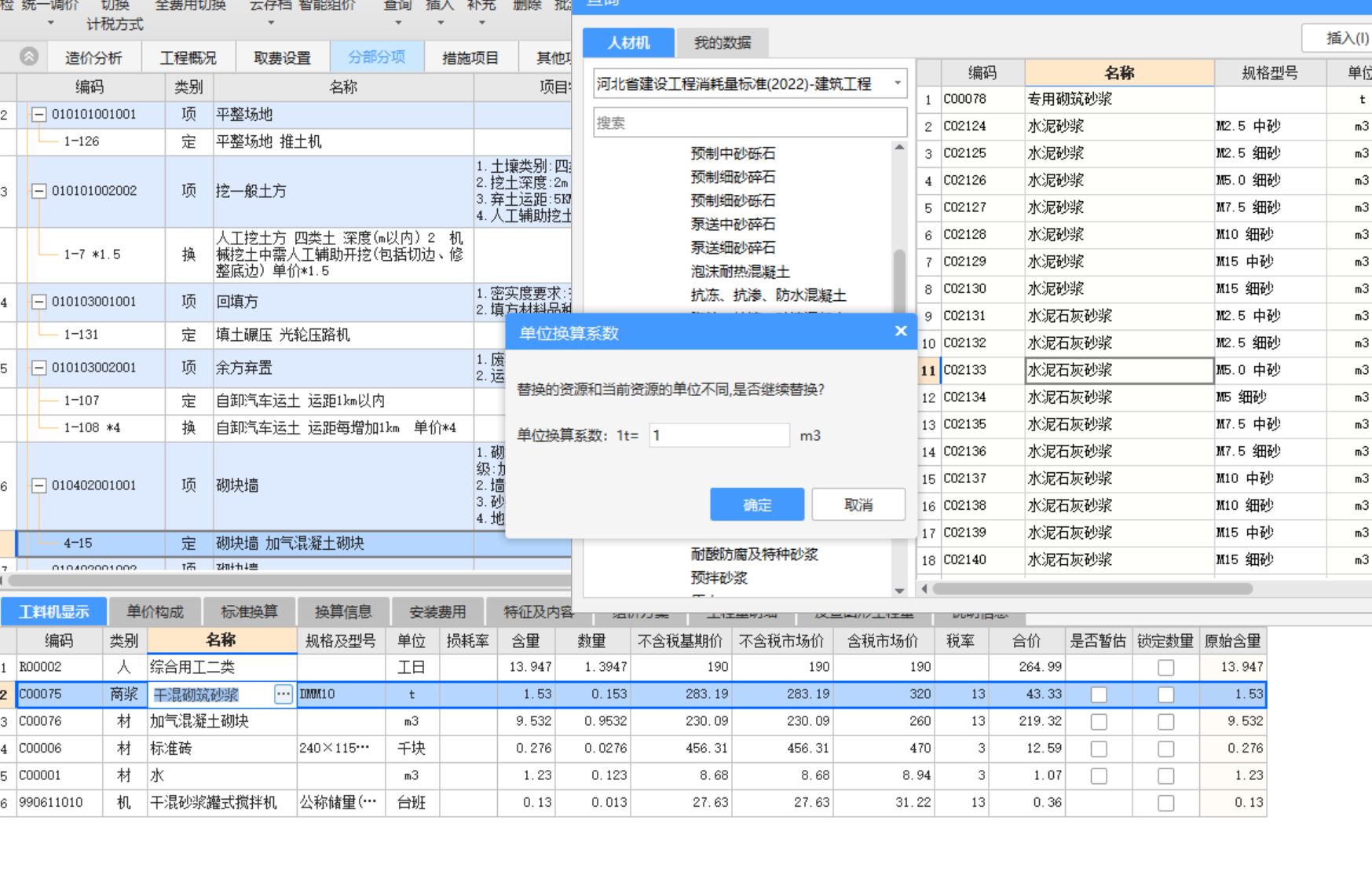Open the 标准换算 tab
The width and height of the screenshot is (1372, 872).
[249, 611]
